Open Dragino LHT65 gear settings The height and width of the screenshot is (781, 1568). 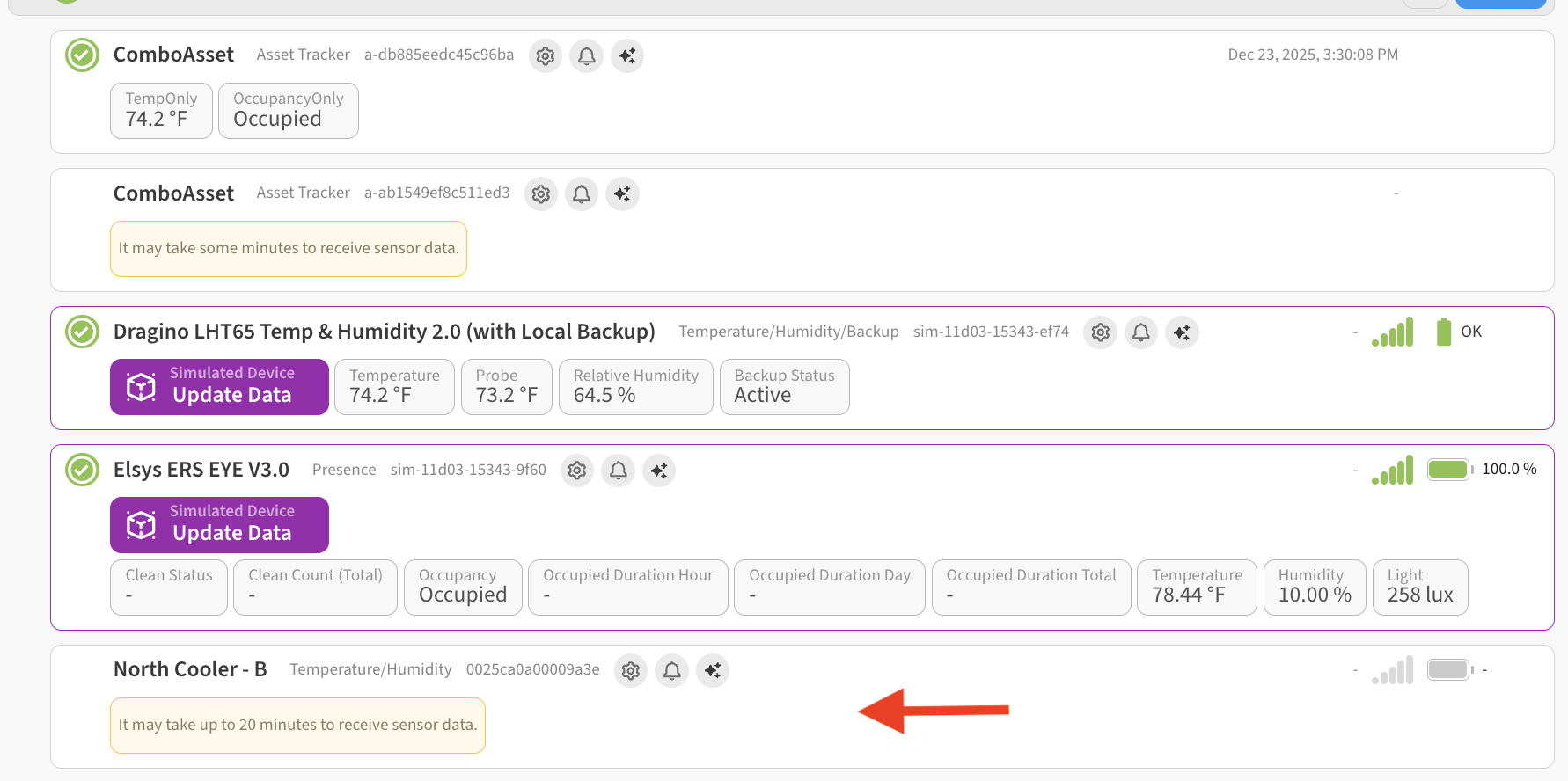pyautogui.click(x=1100, y=332)
